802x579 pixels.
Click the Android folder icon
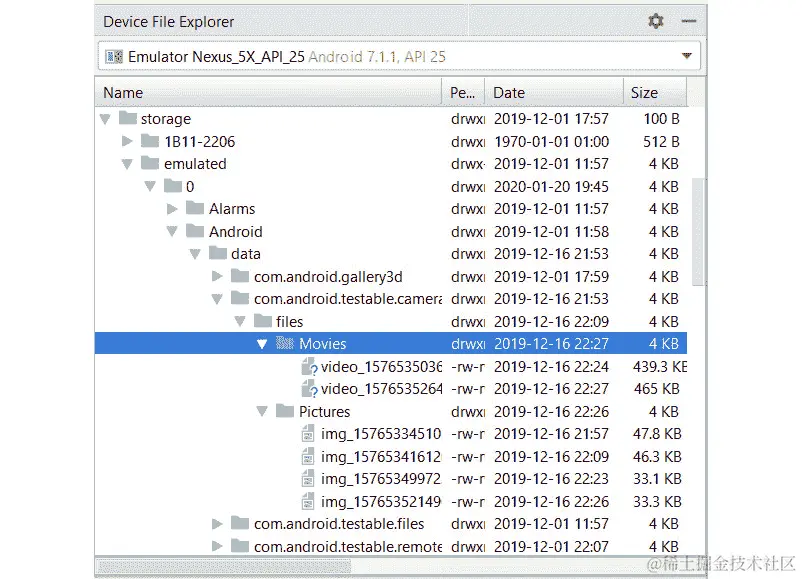click(195, 231)
